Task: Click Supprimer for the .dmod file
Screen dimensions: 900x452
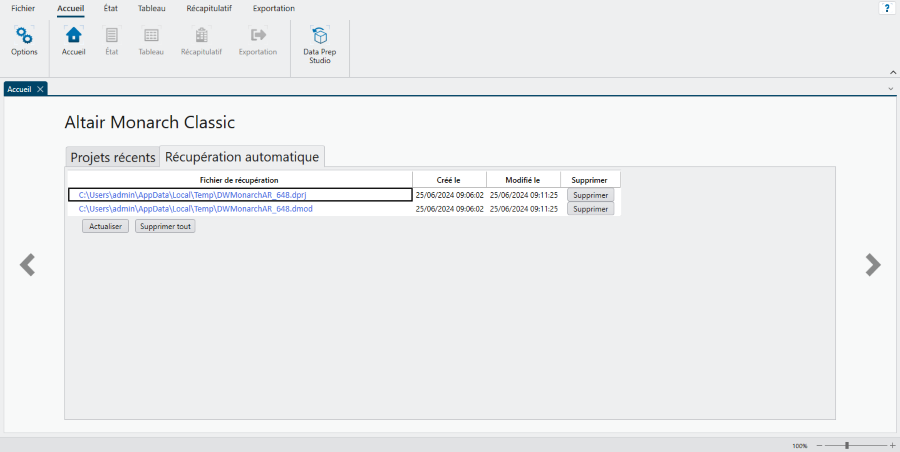Action: click(x=591, y=209)
